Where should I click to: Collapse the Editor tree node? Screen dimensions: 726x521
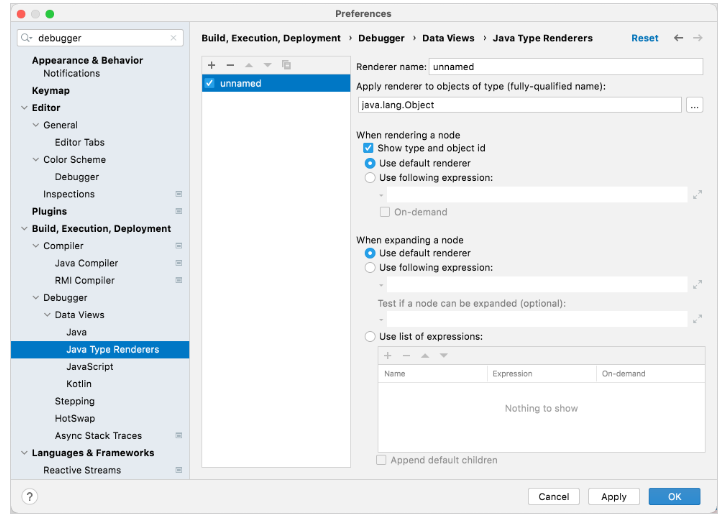click(x=25, y=108)
